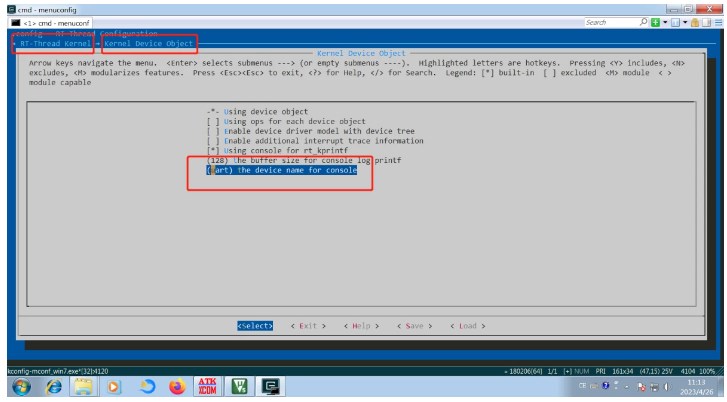
Task: Select 'Using device object' menu entry
Action: [x=257, y=112]
